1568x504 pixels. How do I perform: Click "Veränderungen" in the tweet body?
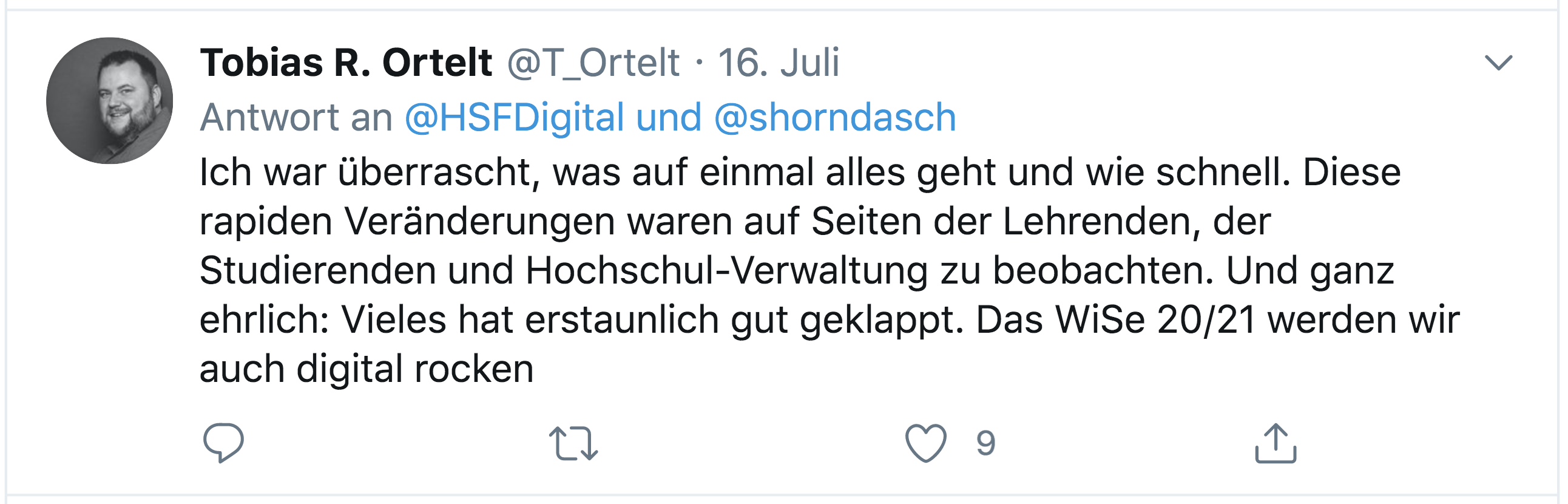point(479,221)
